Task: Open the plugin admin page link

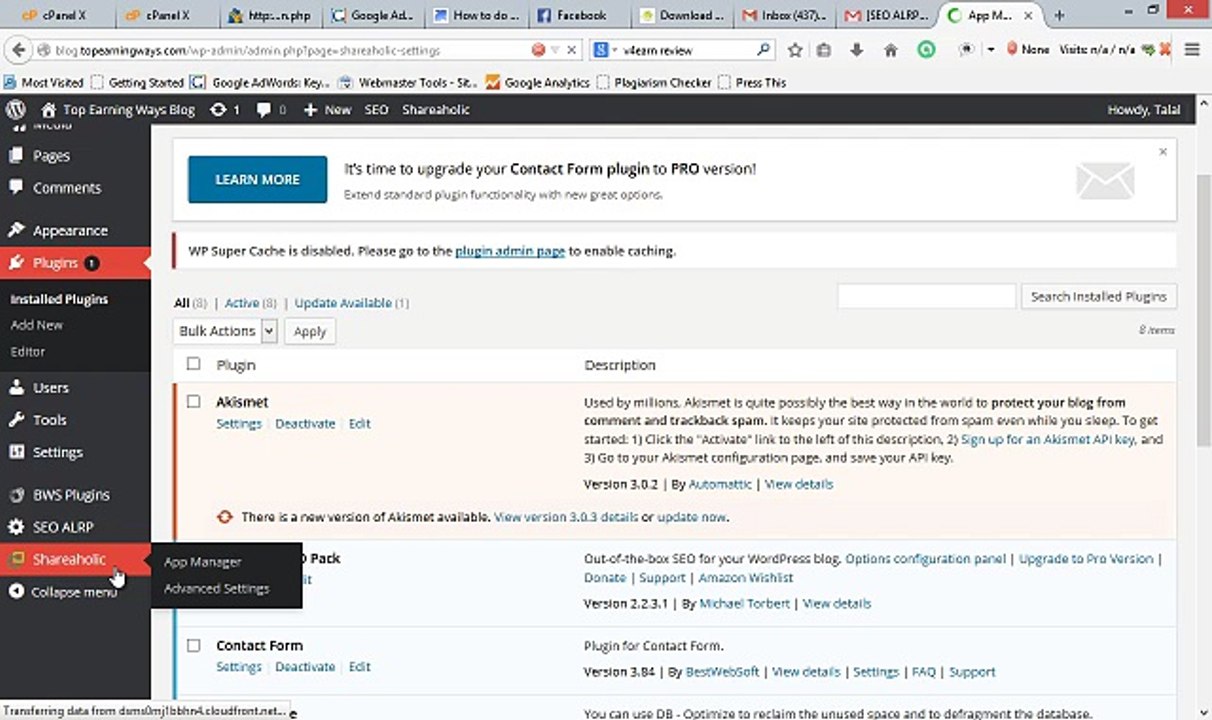Action: coord(510,251)
